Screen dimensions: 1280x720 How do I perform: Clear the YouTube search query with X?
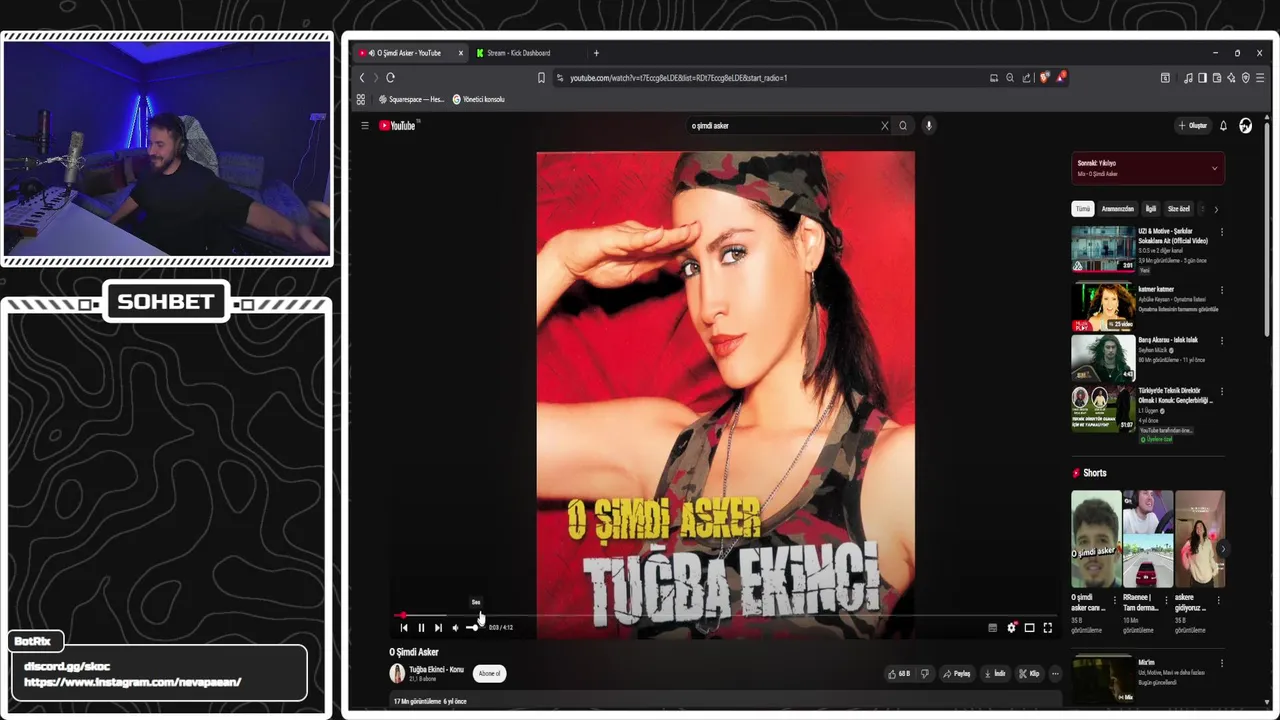coord(884,126)
